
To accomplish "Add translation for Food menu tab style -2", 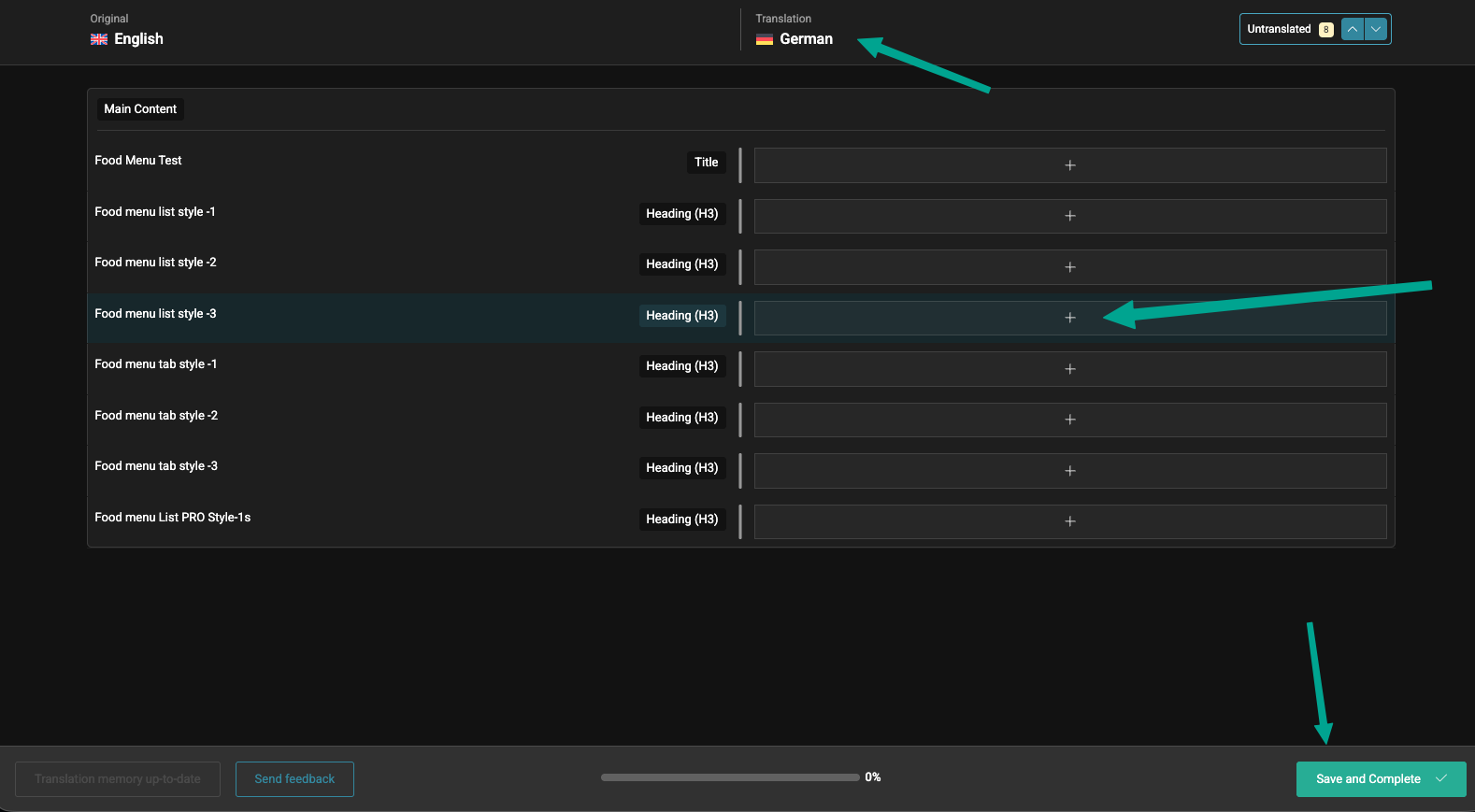I will pos(1070,420).
